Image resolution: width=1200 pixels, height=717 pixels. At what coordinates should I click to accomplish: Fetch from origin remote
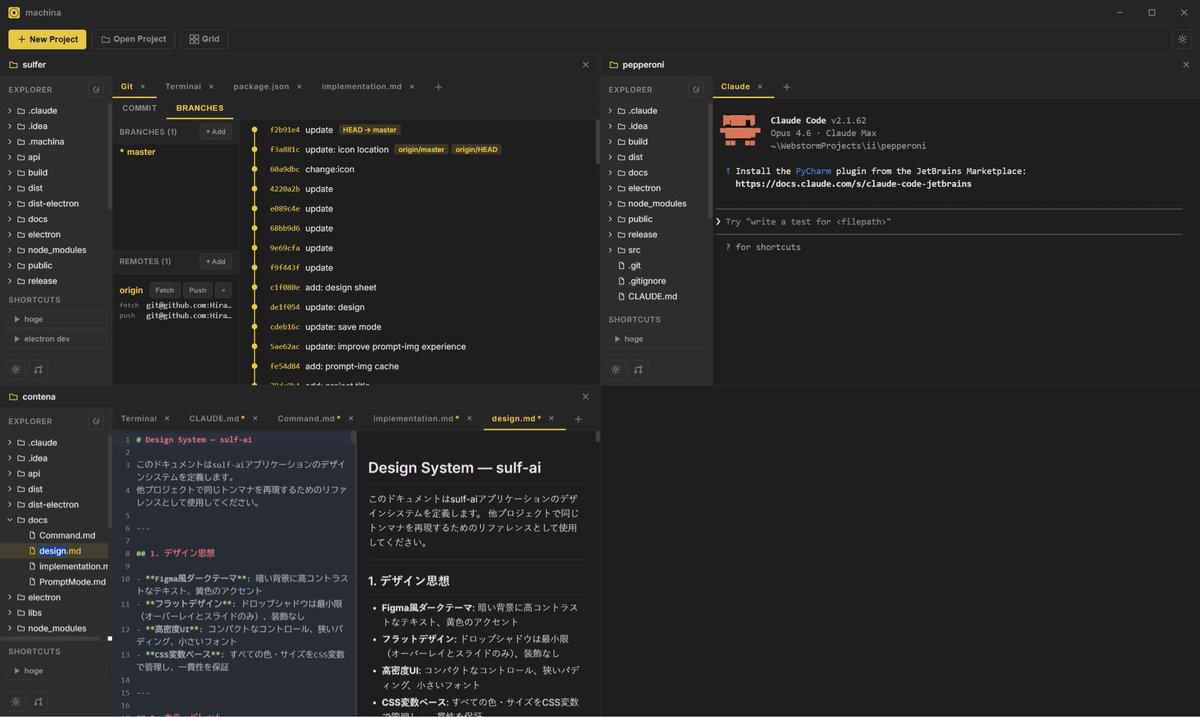[164, 290]
